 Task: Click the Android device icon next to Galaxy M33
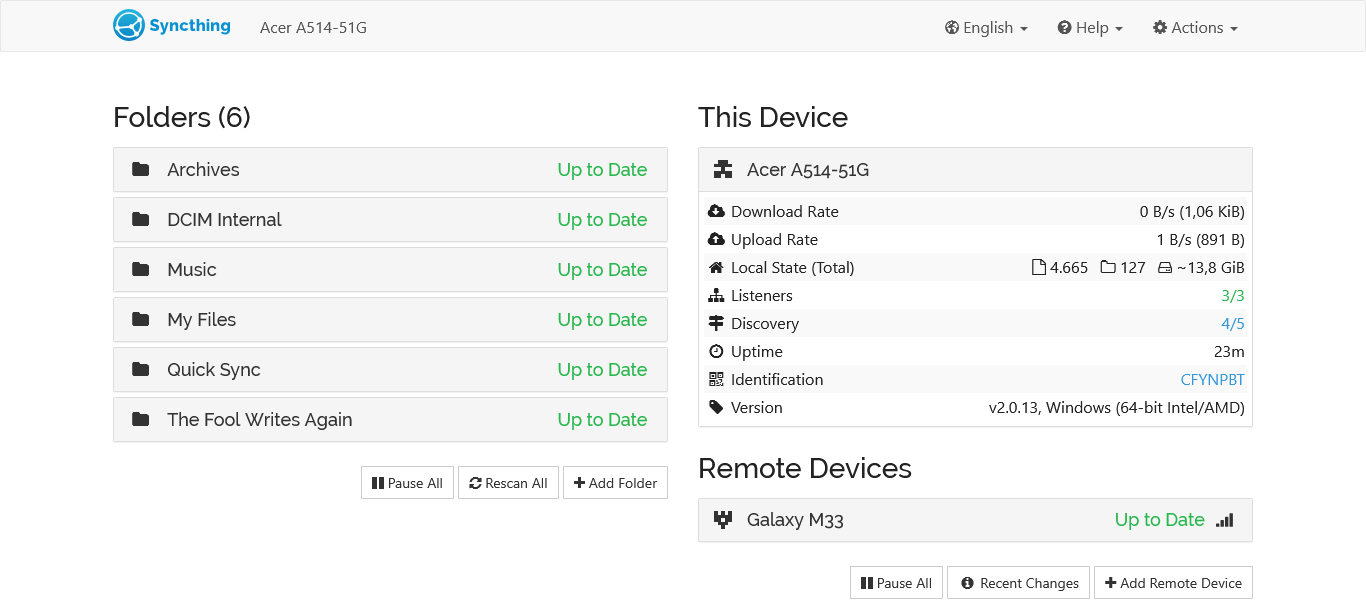click(x=722, y=519)
